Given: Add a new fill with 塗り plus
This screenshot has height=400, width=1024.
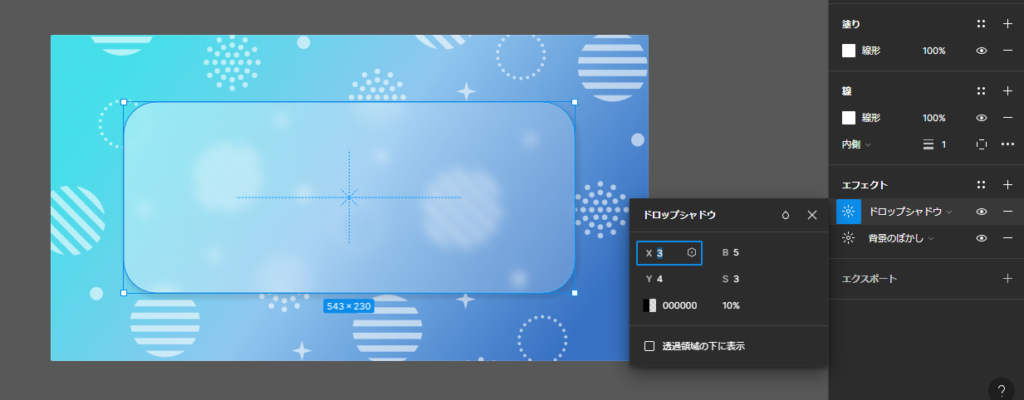Looking at the screenshot, I should pos(1008,24).
